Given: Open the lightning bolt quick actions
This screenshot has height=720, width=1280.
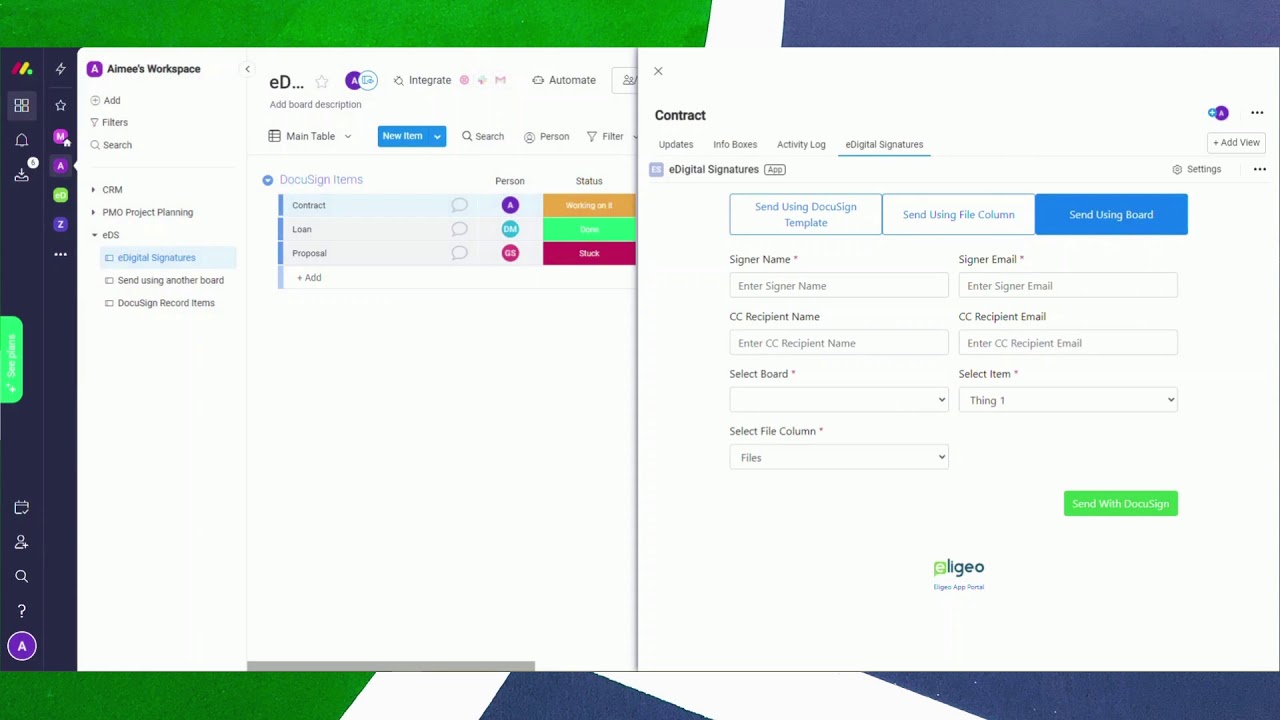Looking at the screenshot, I should point(61,69).
